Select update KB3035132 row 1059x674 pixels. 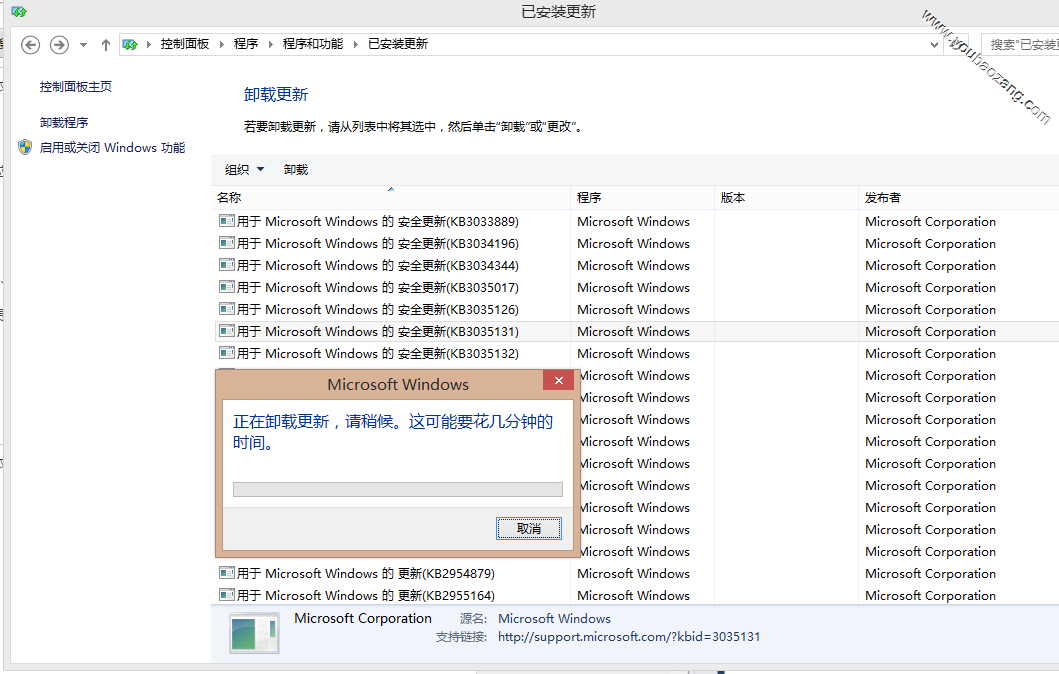click(638, 353)
